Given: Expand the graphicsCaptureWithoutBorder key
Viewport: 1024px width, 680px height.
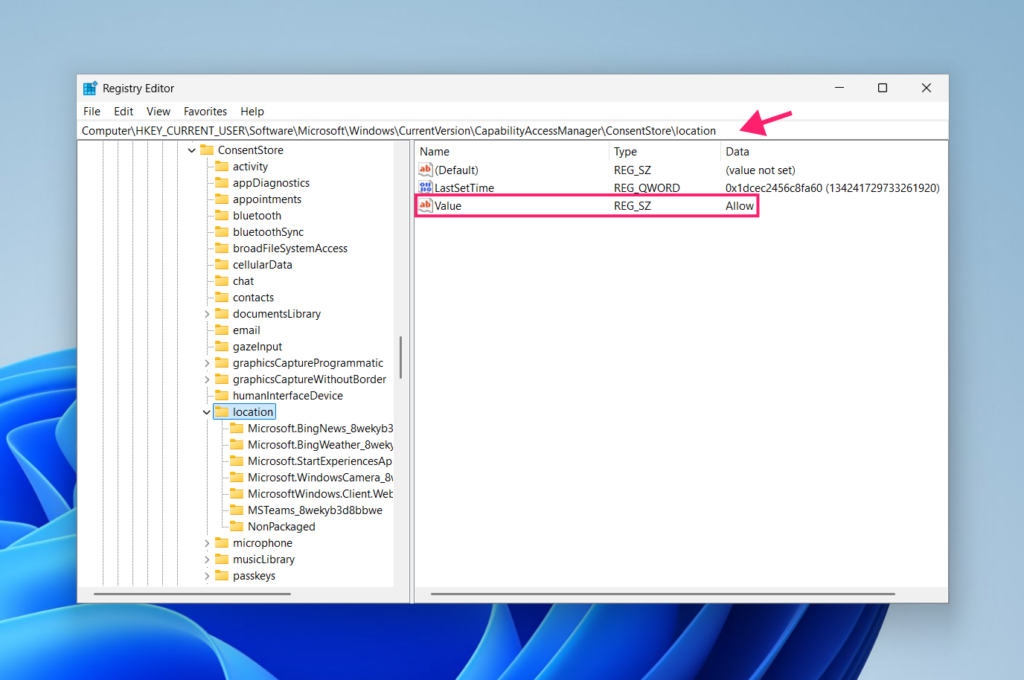Looking at the screenshot, I should point(206,380).
